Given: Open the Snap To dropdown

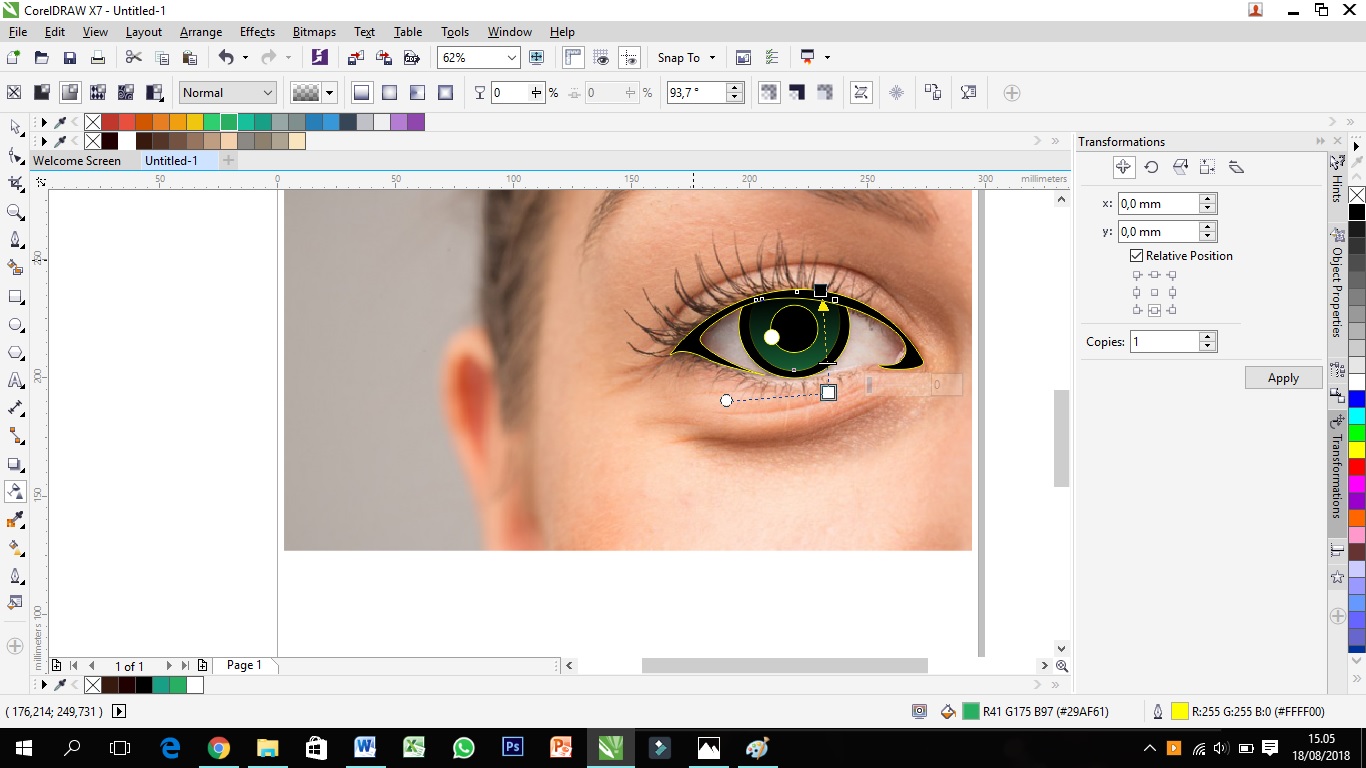Looking at the screenshot, I should pos(686,57).
